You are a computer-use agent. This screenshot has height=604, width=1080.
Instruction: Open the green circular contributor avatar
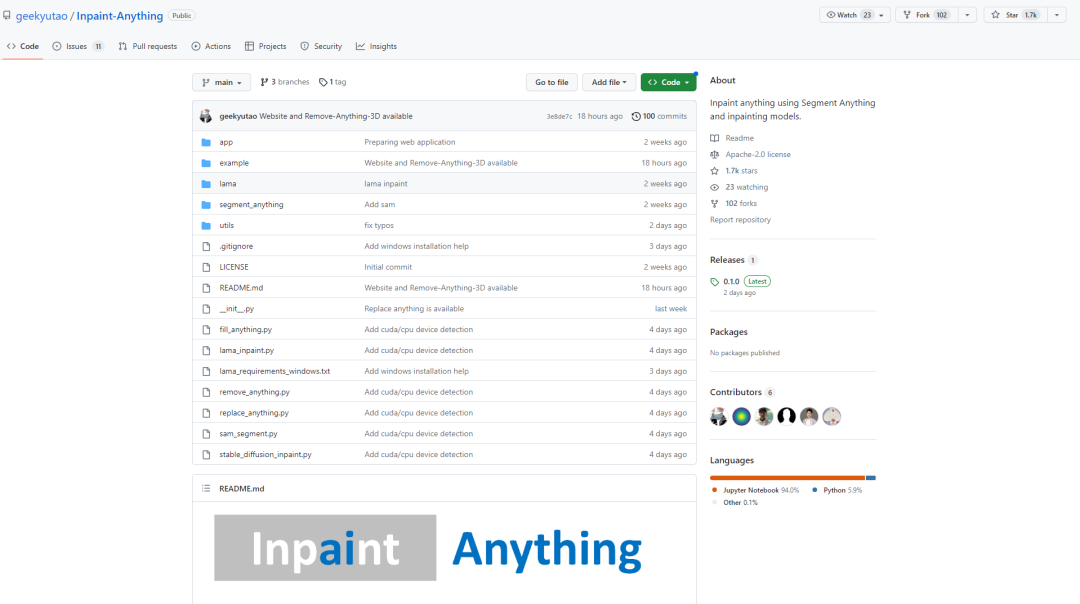pyautogui.click(x=741, y=416)
